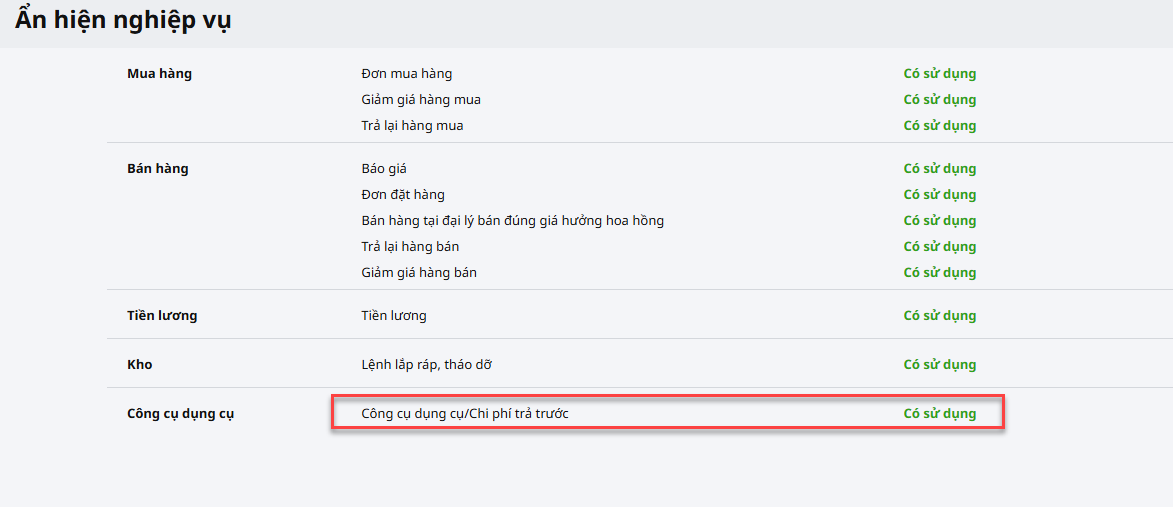This screenshot has height=507, width=1173.
Task: Select the 'Đơn mua hàng' item label
Action: coord(406,74)
